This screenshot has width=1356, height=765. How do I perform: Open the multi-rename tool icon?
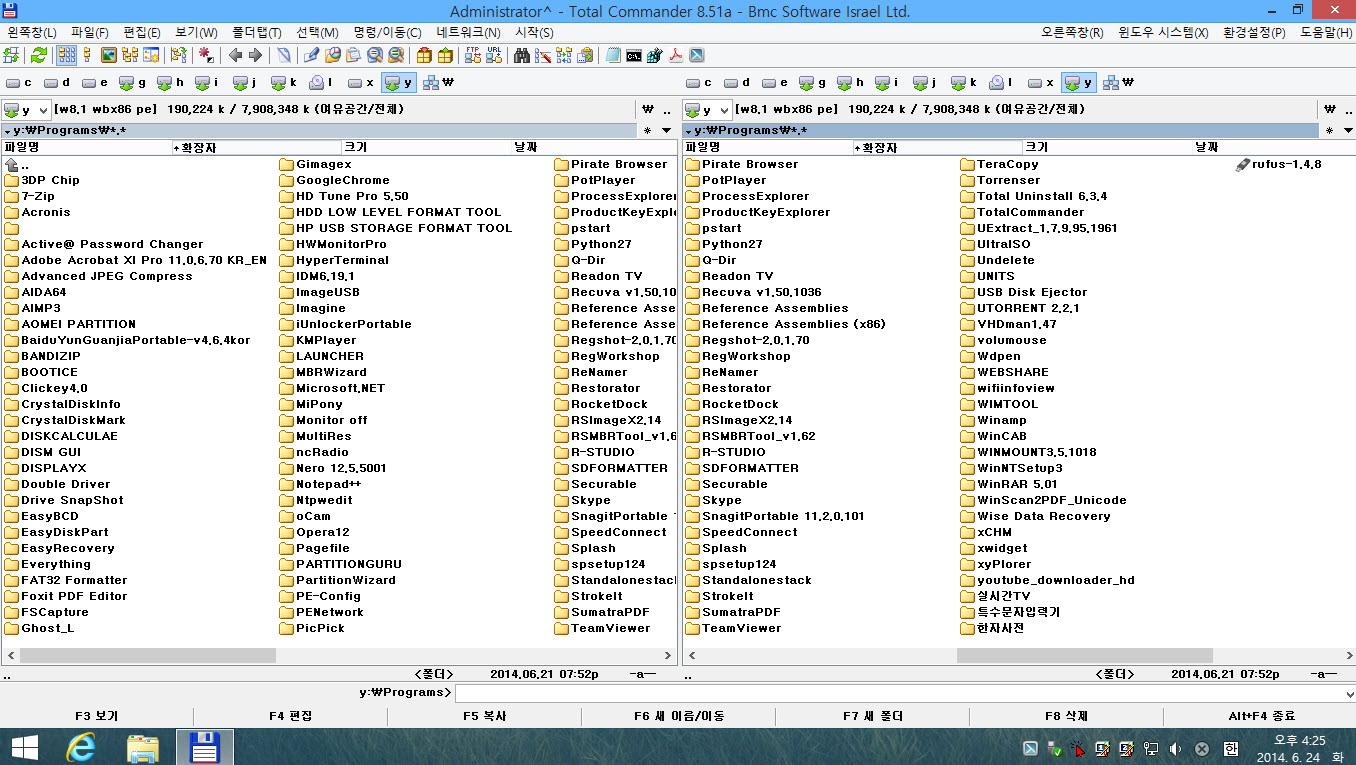click(543, 55)
